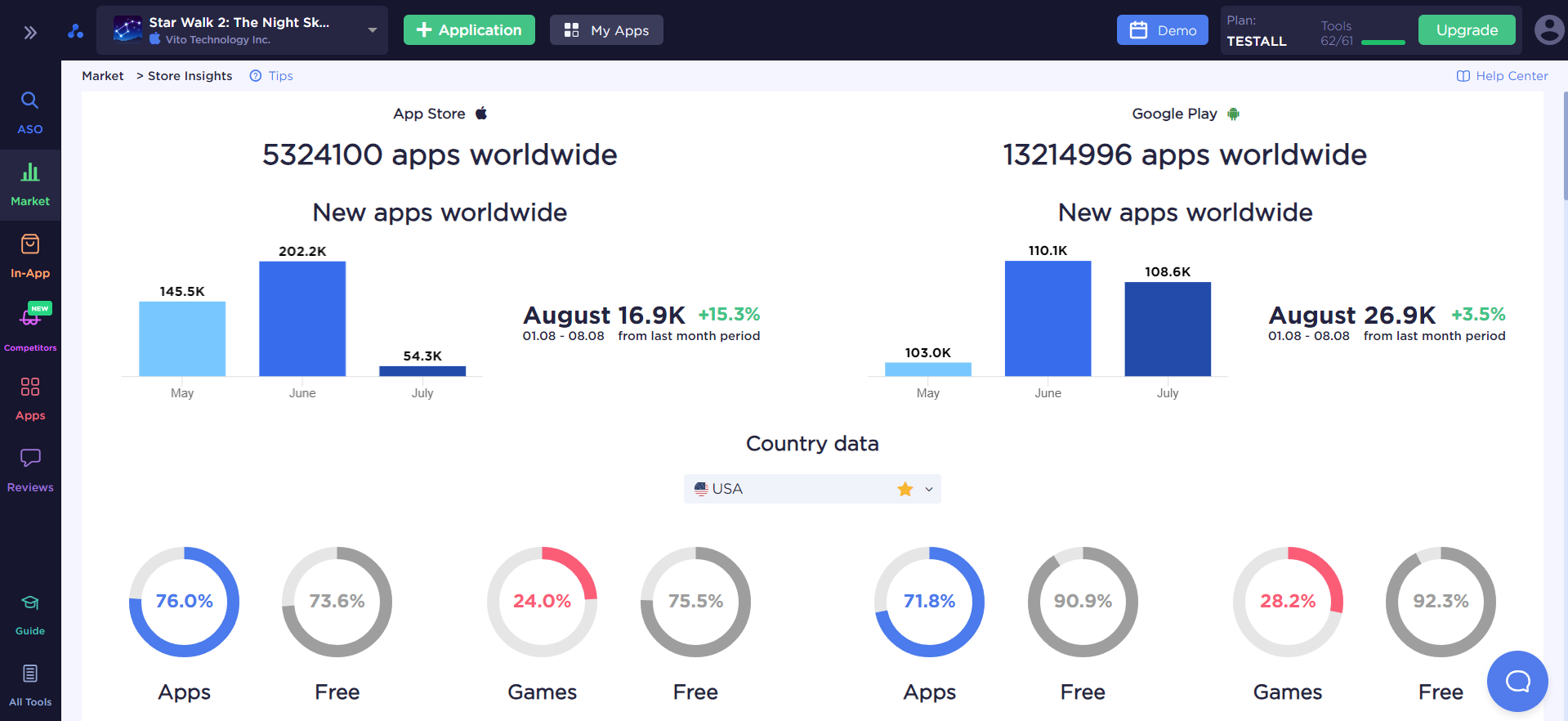Viewport: 1568px width, 721px height.
Task: Open the user profile avatar menu
Action: [1548, 30]
